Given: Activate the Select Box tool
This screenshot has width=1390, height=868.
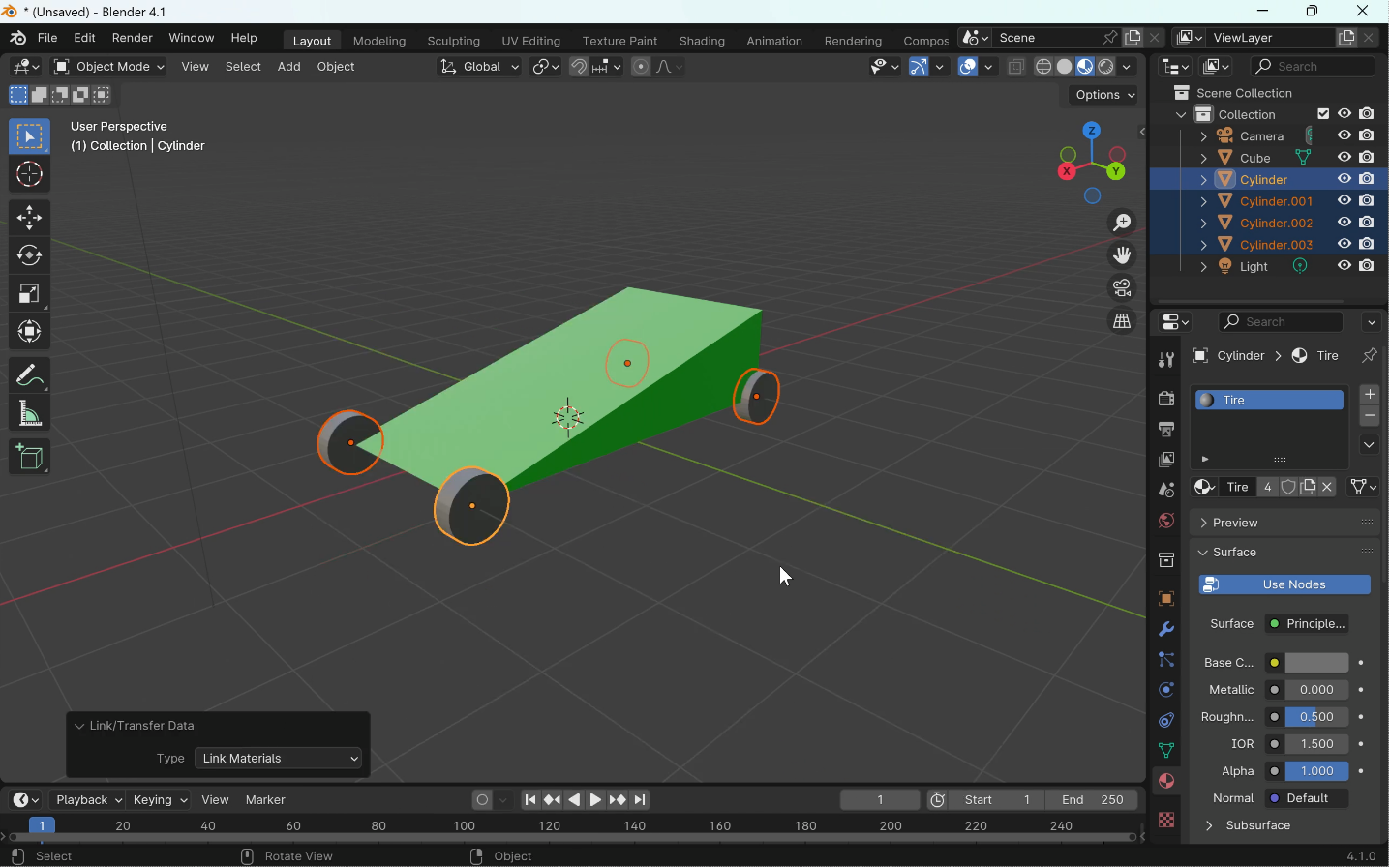Looking at the screenshot, I should pos(29,136).
